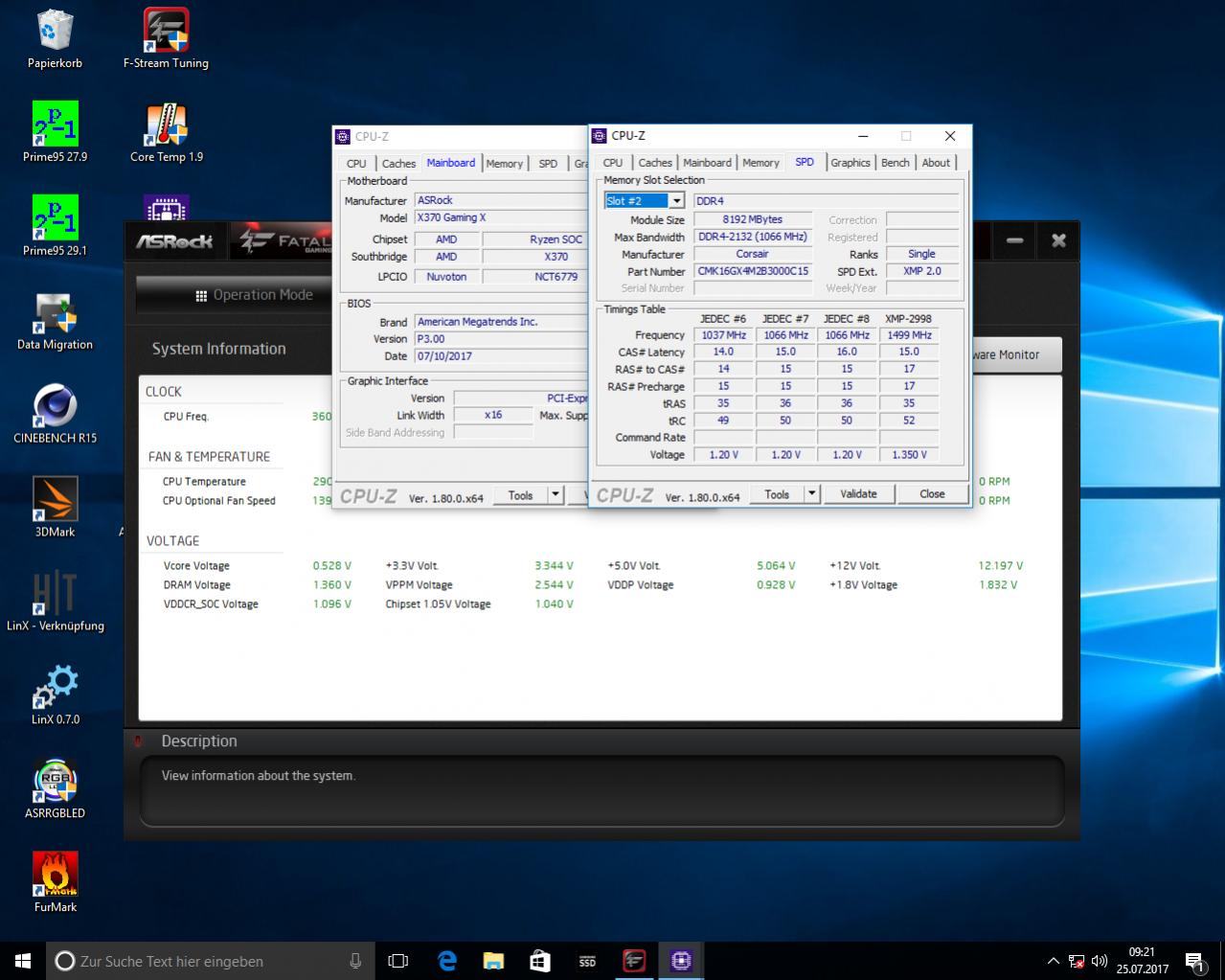The height and width of the screenshot is (980, 1225).
Task: Select SPD tab in back CPU-Z window
Action: pos(548,164)
